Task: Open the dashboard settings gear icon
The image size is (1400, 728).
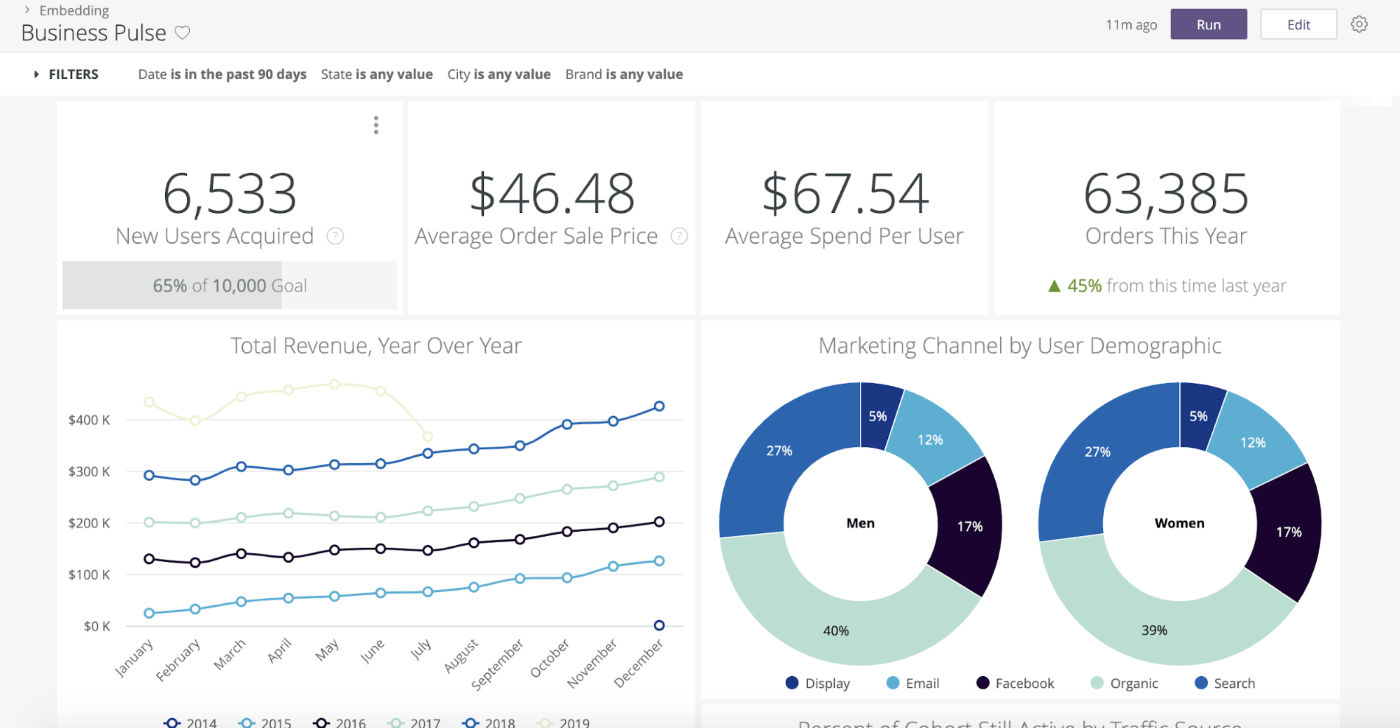Action: pos(1359,23)
